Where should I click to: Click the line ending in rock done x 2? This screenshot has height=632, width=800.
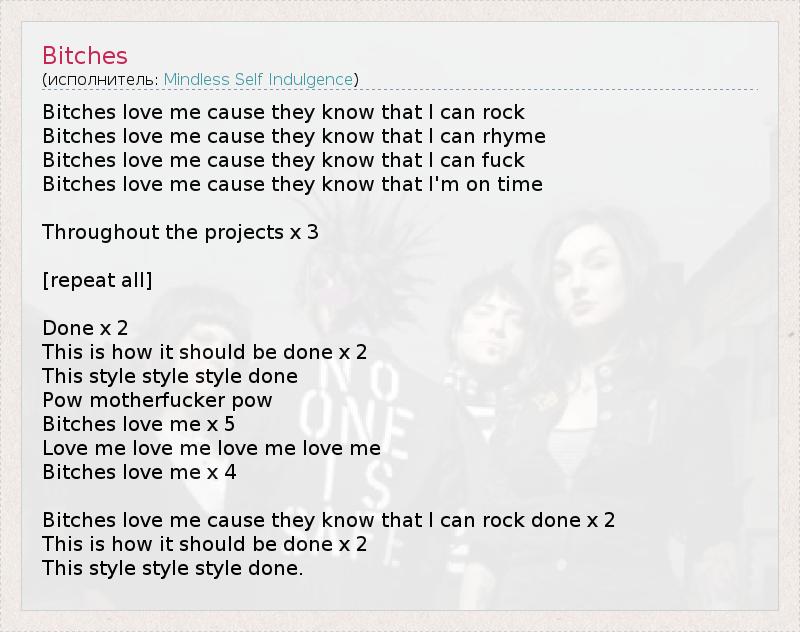[329, 520]
